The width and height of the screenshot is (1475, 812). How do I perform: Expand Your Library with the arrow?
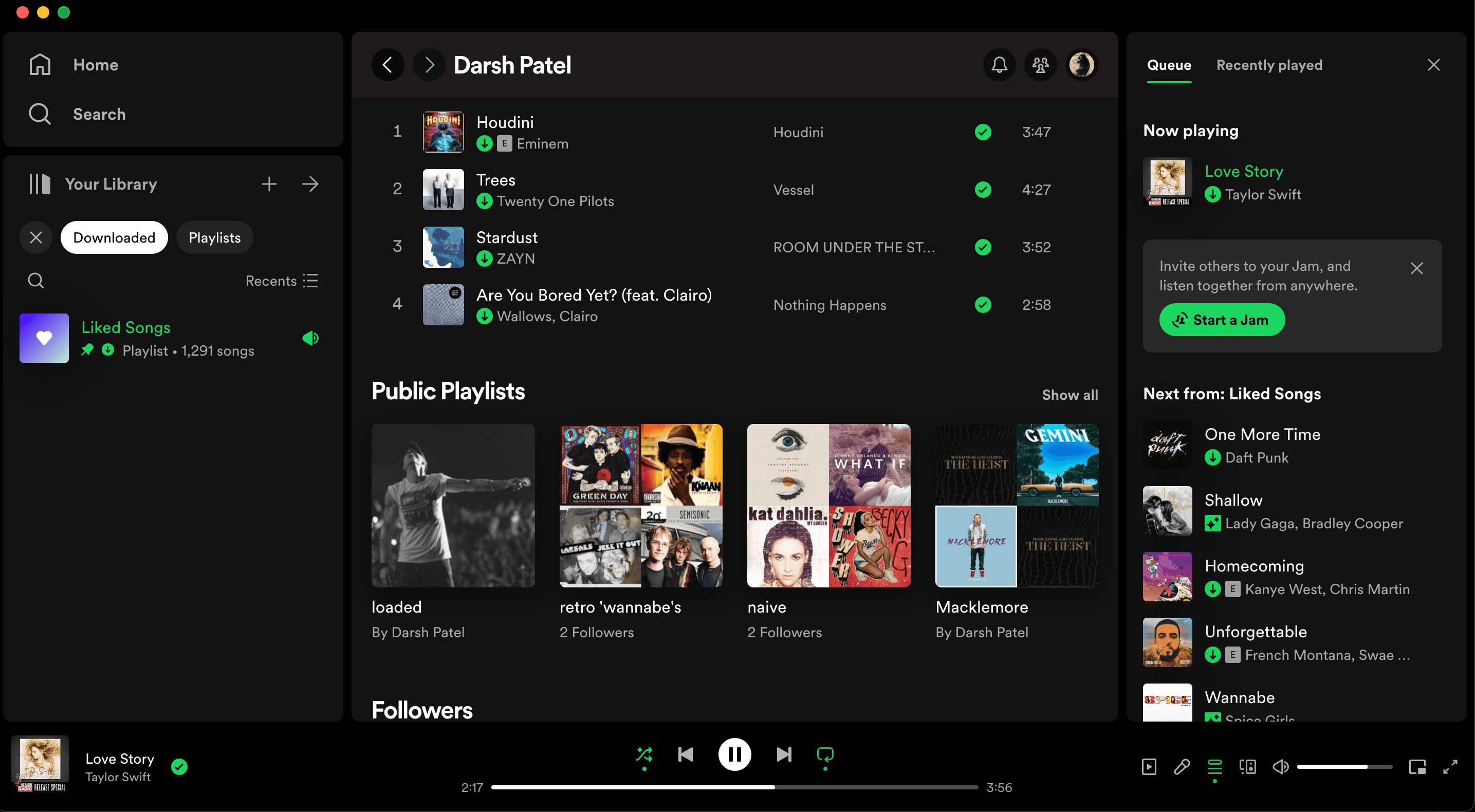coord(310,184)
